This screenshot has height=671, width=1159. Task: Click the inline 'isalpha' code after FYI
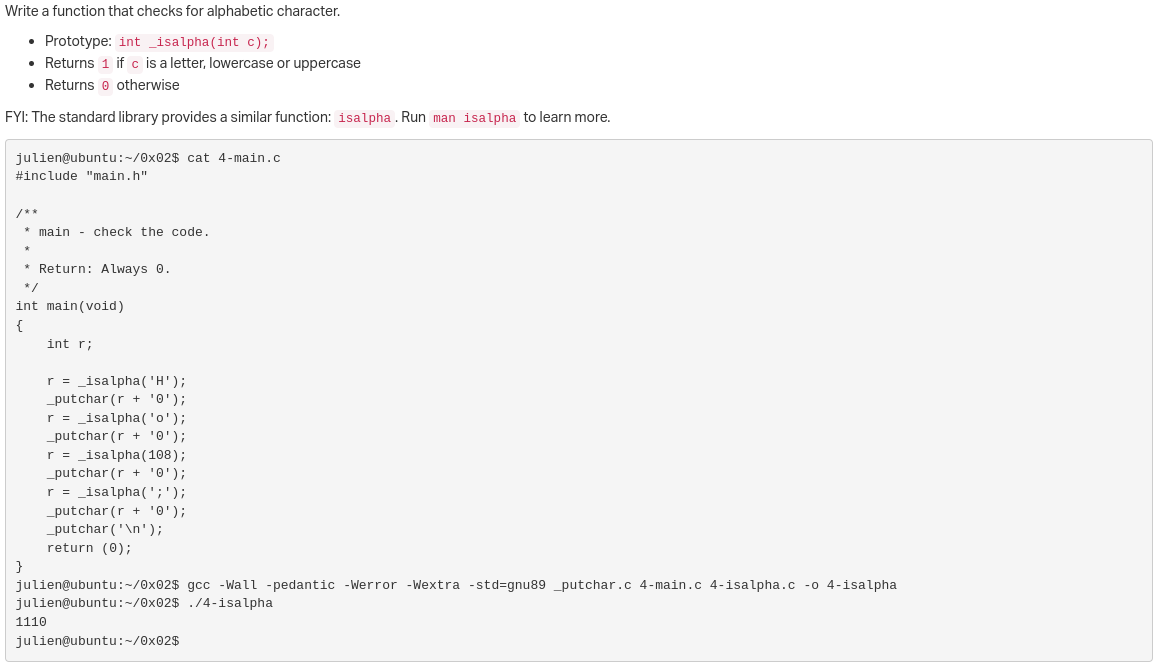point(364,118)
